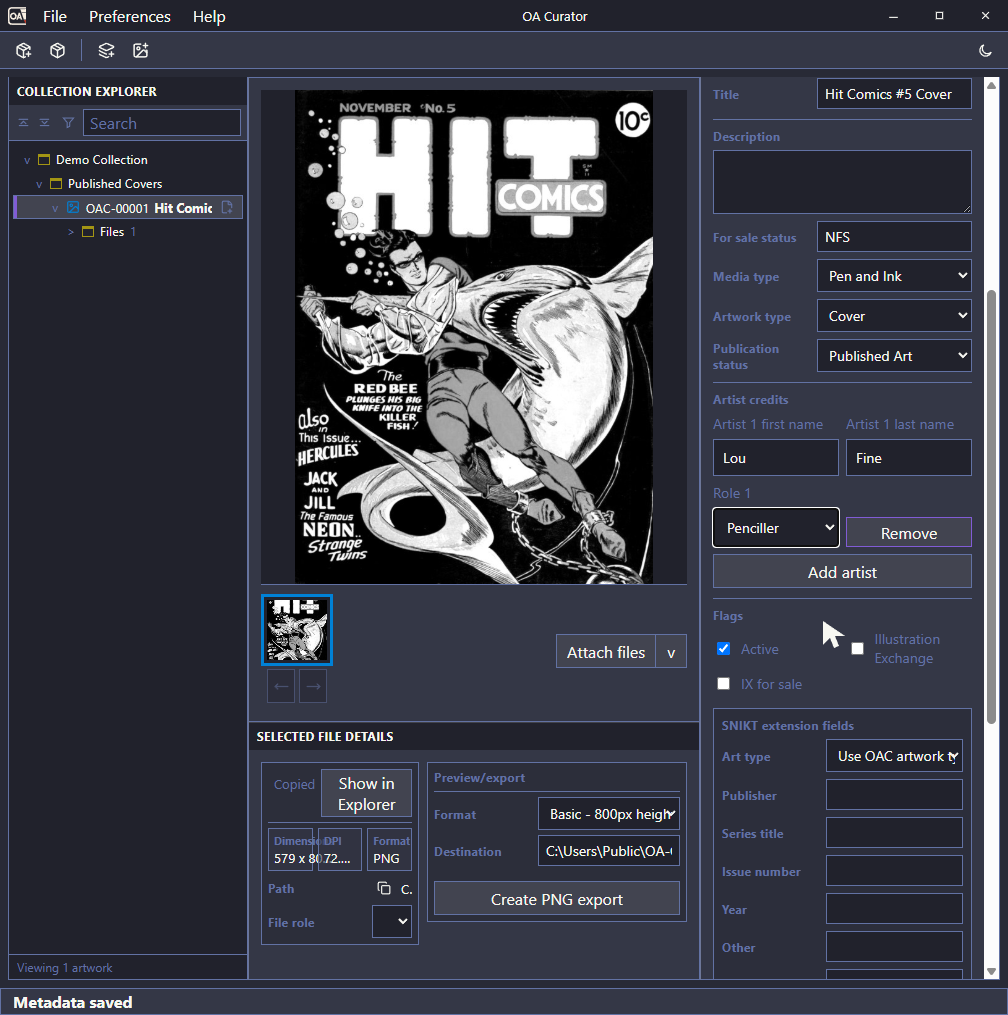Click the metadata panel vertical scrollbar
Screen dimensions: 1008x1015
(x=991, y=507)
